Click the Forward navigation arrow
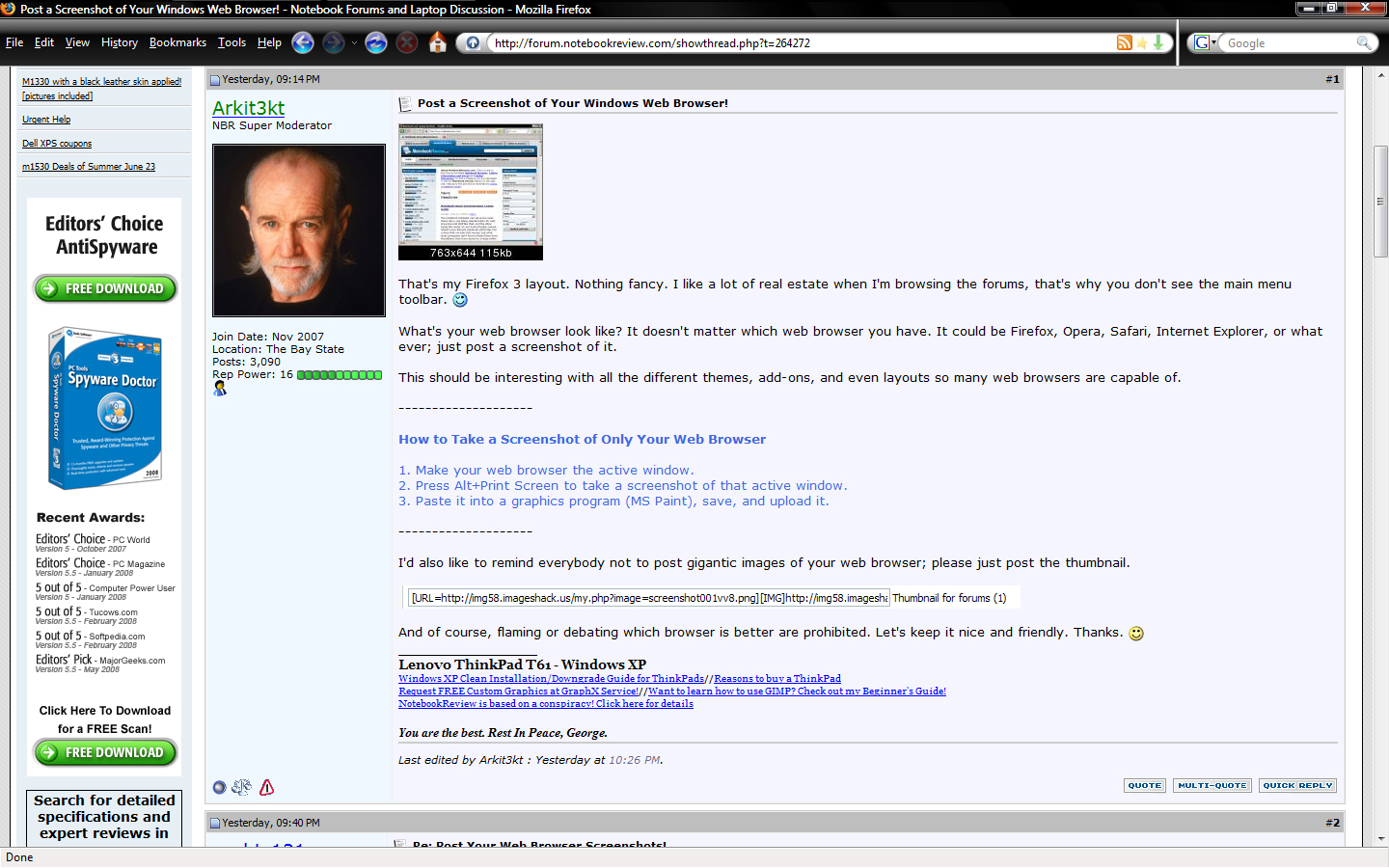Screen dimensions: 1389x868 (x=334, y=42)
